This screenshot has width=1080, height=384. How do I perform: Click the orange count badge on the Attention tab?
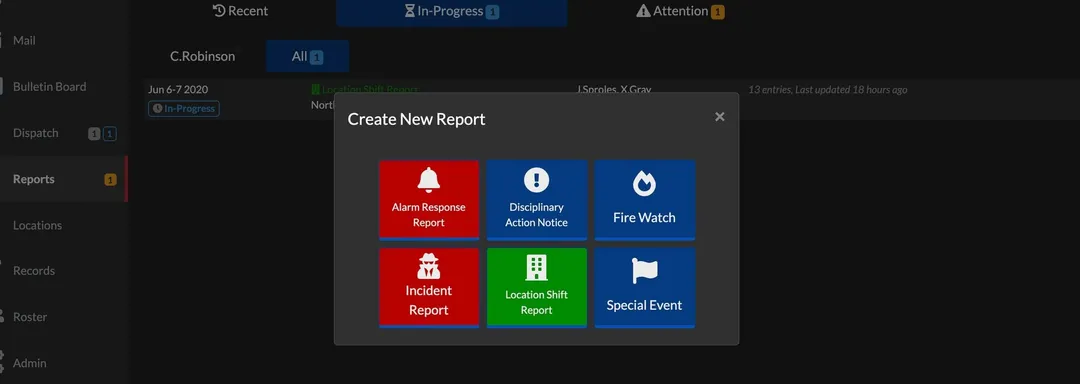point(717,12)
